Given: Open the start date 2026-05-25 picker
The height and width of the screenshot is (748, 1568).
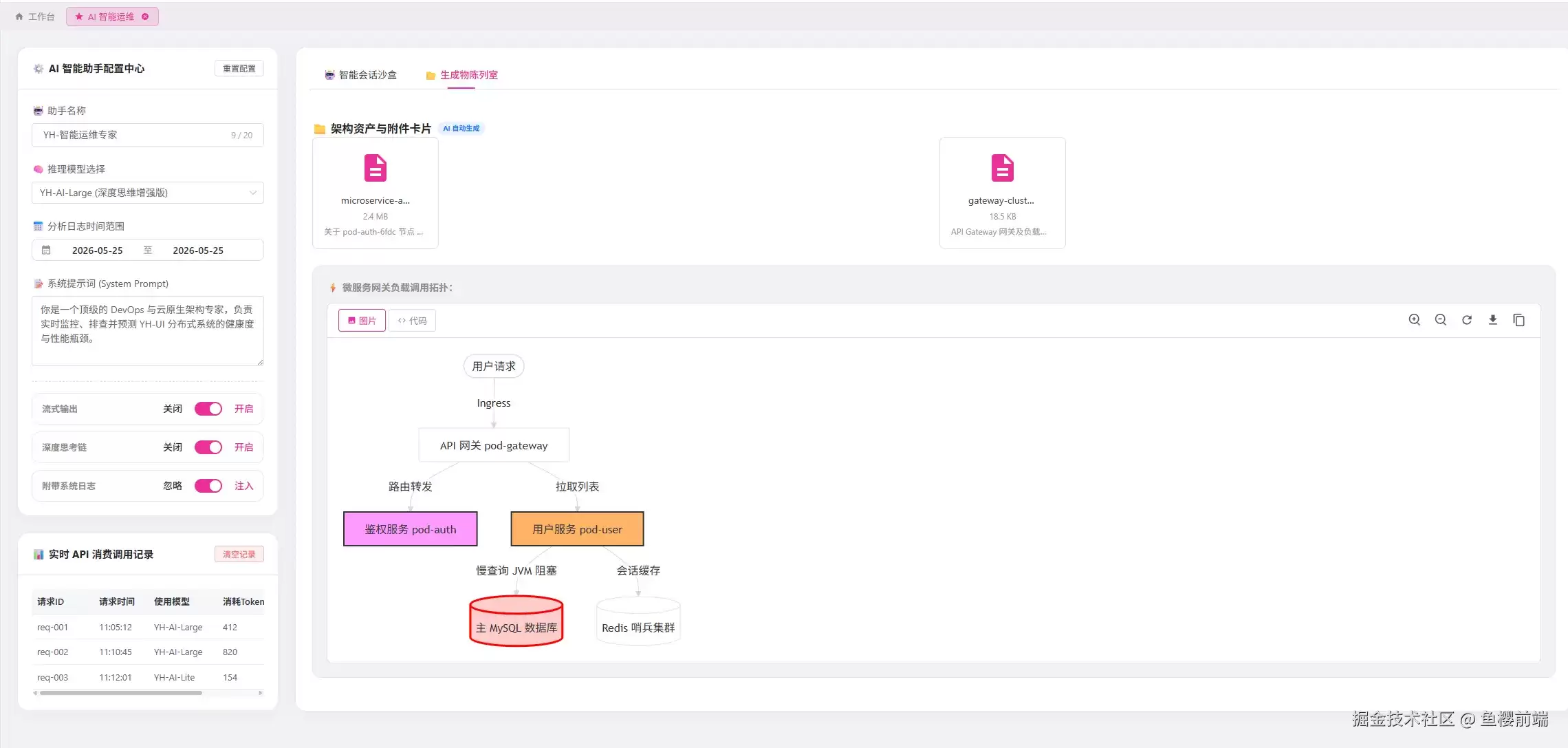Looking at the screenshot, I should (x=97, y=250).
